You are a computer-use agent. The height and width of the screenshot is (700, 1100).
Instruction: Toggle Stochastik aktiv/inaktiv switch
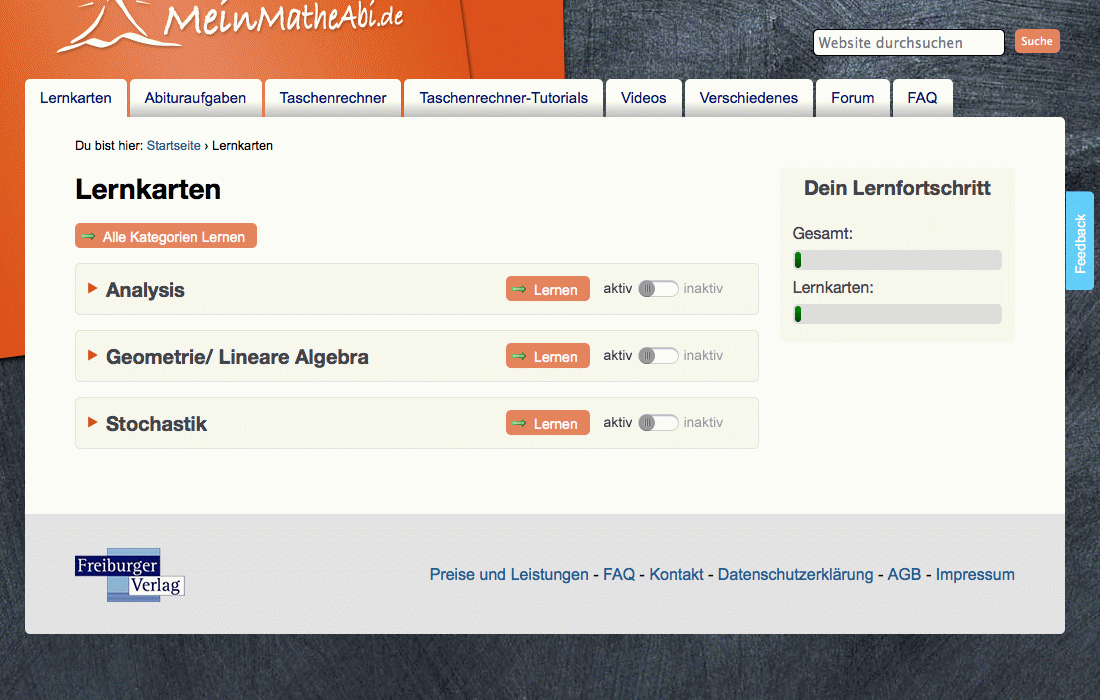[658, 423]
